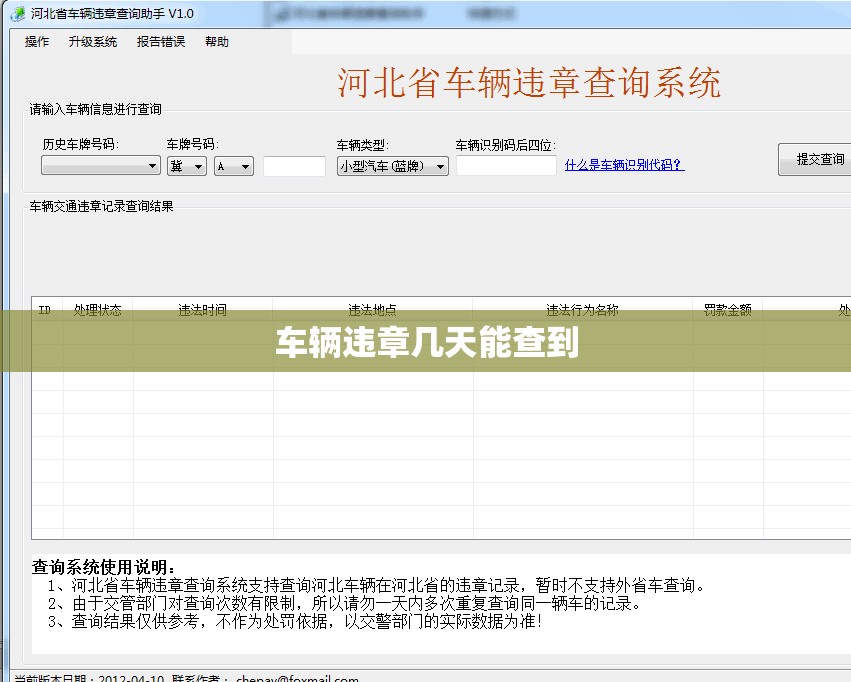Screen dimensions: 851x682
Task: Click instruction line 2 about 查询次数有限制
Action: tap(345, 603)
